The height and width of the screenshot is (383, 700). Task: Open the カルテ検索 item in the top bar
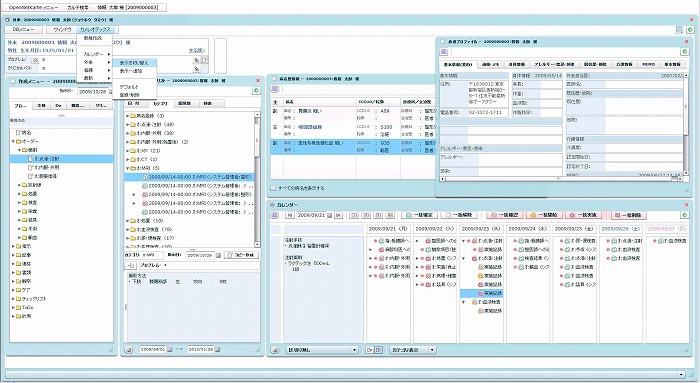tap(78, 8)
